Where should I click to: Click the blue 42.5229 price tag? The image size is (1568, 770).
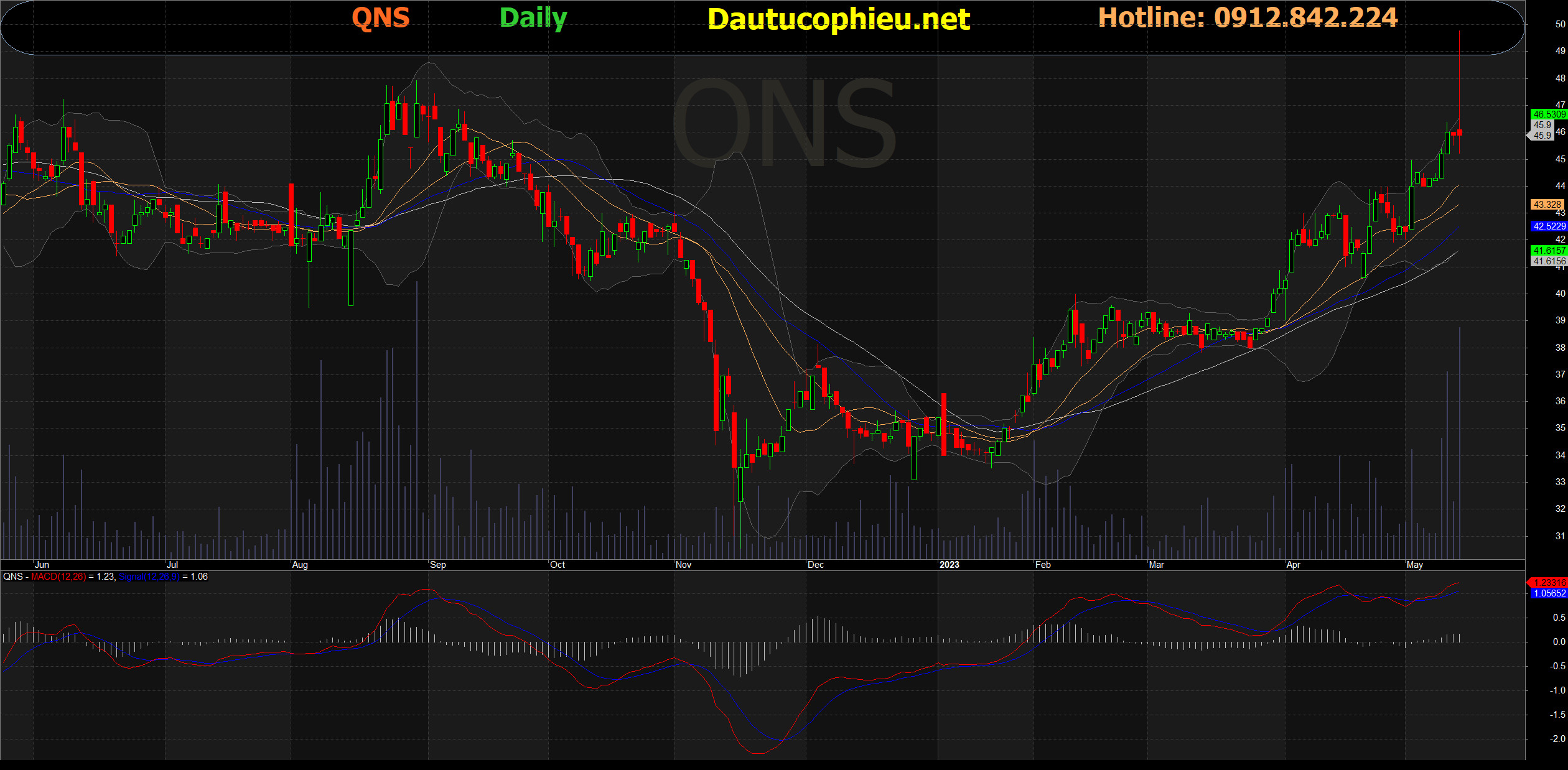pyautogui.click(x=1549, y=226)
